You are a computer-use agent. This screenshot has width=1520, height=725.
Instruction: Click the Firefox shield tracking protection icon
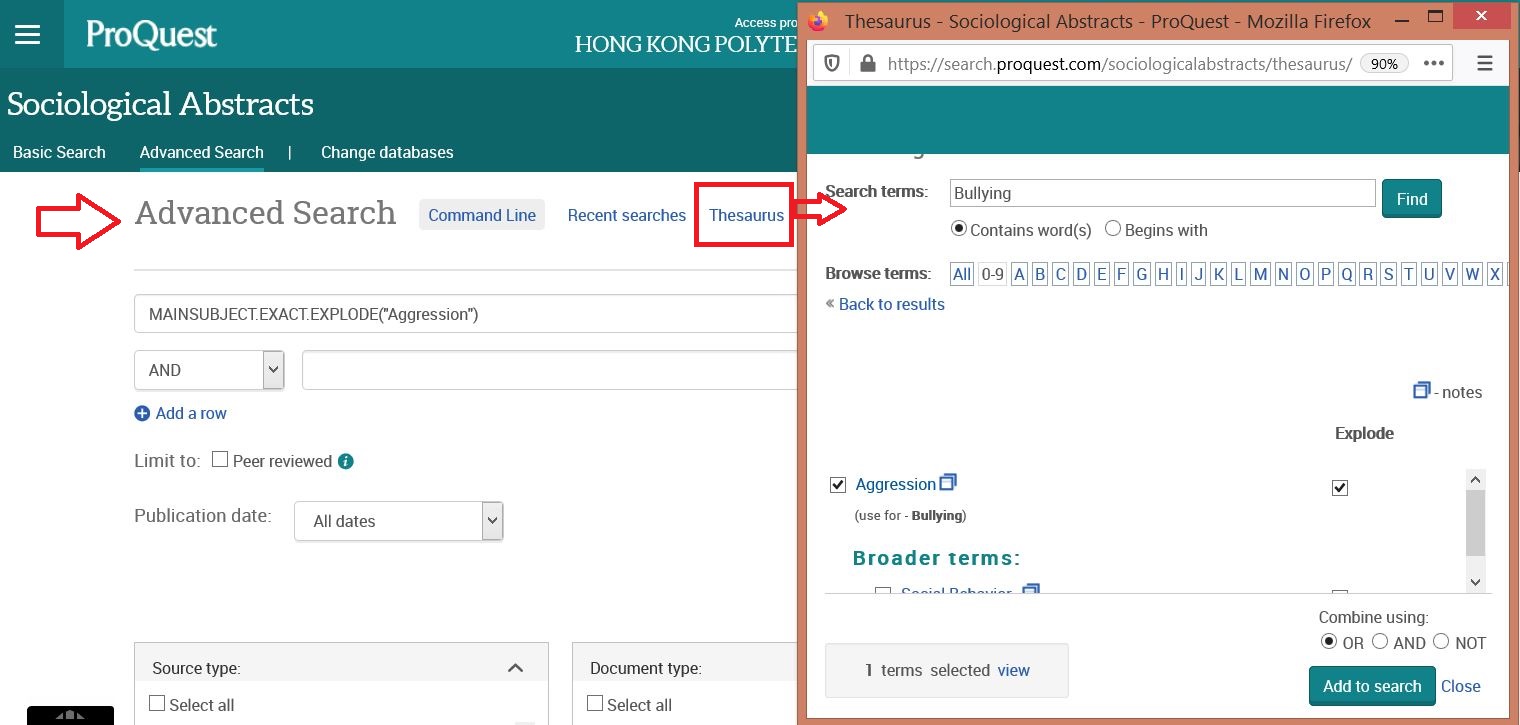[832, 63]
